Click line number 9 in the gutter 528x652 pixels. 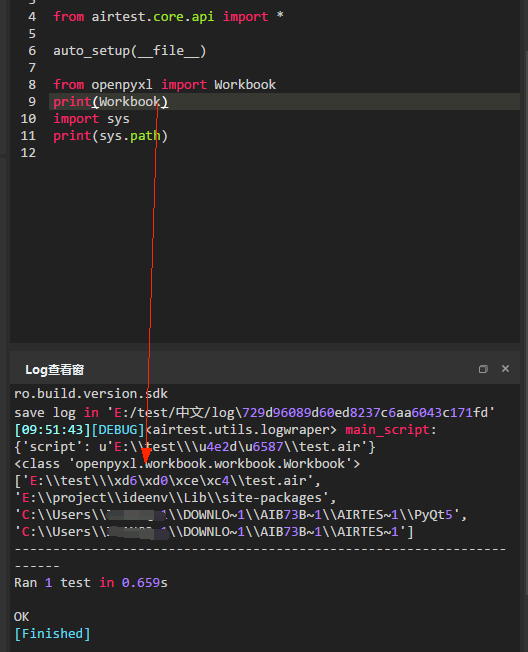point(32,102)
